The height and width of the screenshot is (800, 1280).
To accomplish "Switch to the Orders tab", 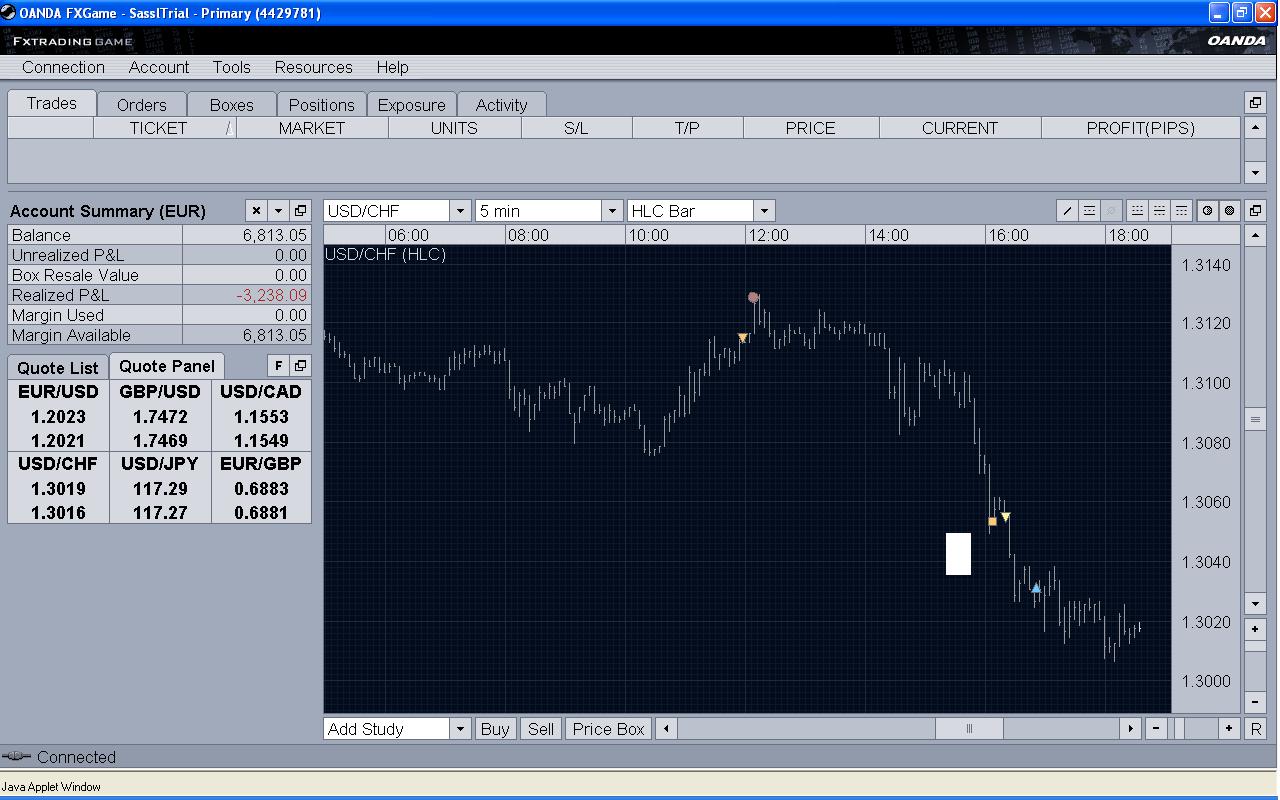I will 142,105.
